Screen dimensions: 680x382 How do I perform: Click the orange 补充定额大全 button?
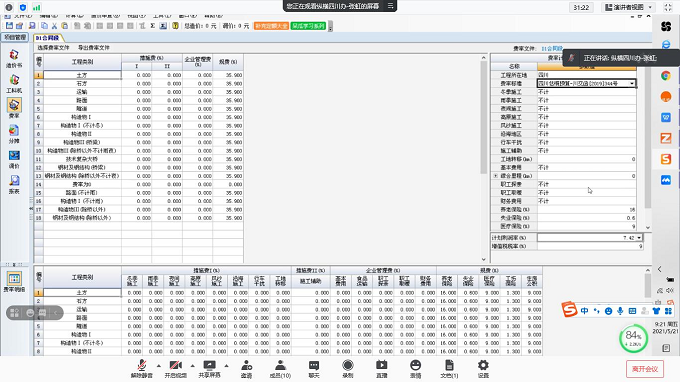coord(271,26)
